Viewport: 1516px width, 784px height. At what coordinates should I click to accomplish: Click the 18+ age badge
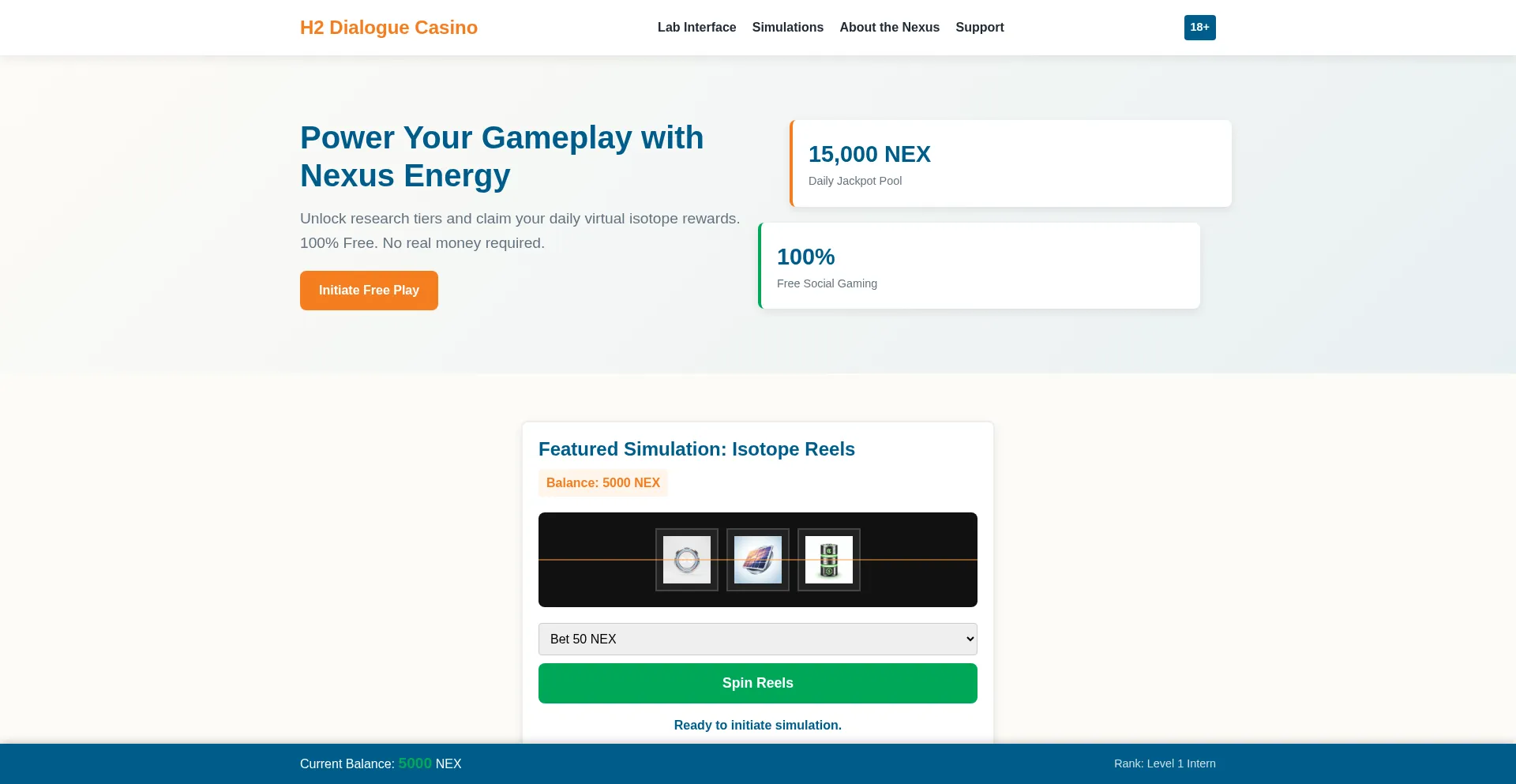(1199, 28)
